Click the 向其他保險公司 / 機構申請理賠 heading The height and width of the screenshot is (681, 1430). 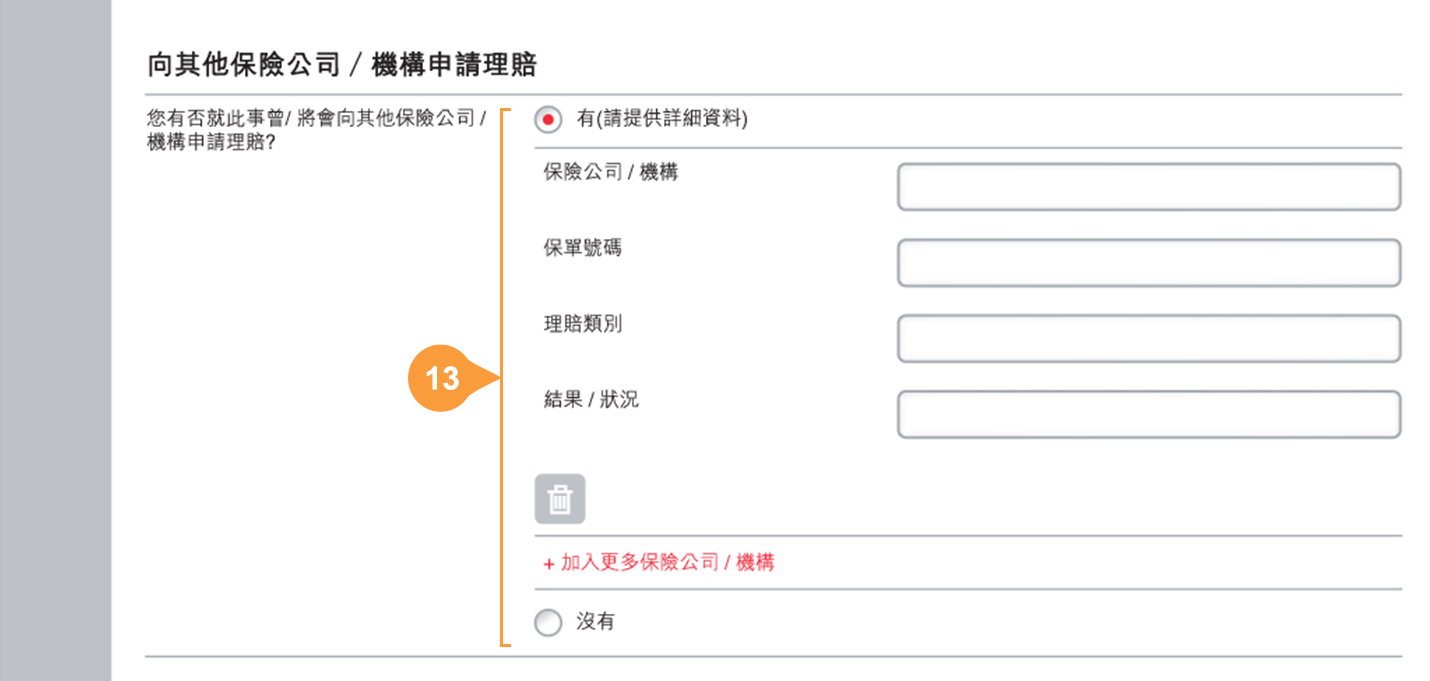tap(342, 66)
